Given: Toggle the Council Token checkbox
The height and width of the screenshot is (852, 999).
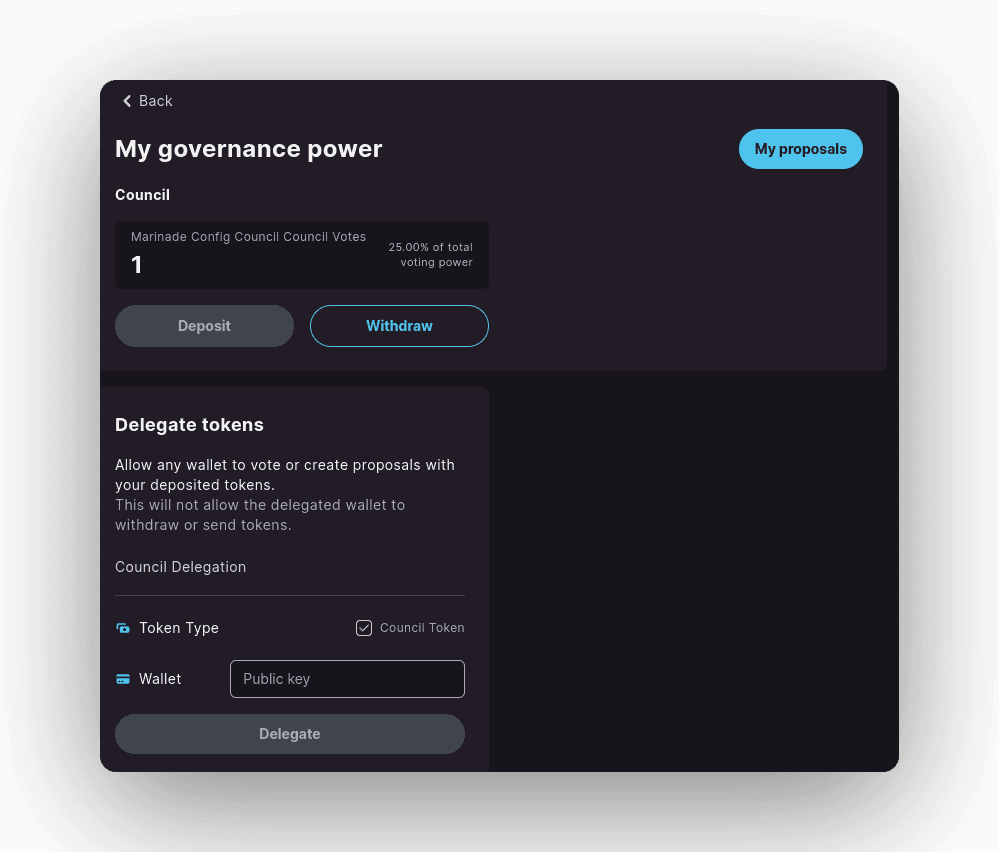Looking at the screenshot, I should coord(364,628).
